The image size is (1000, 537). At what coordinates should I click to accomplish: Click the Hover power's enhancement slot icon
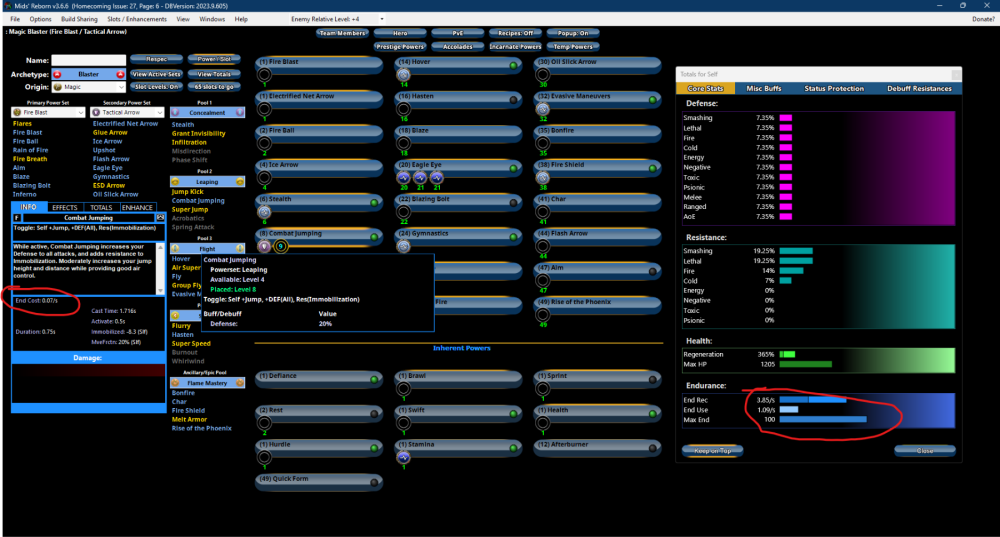(404, 75)
